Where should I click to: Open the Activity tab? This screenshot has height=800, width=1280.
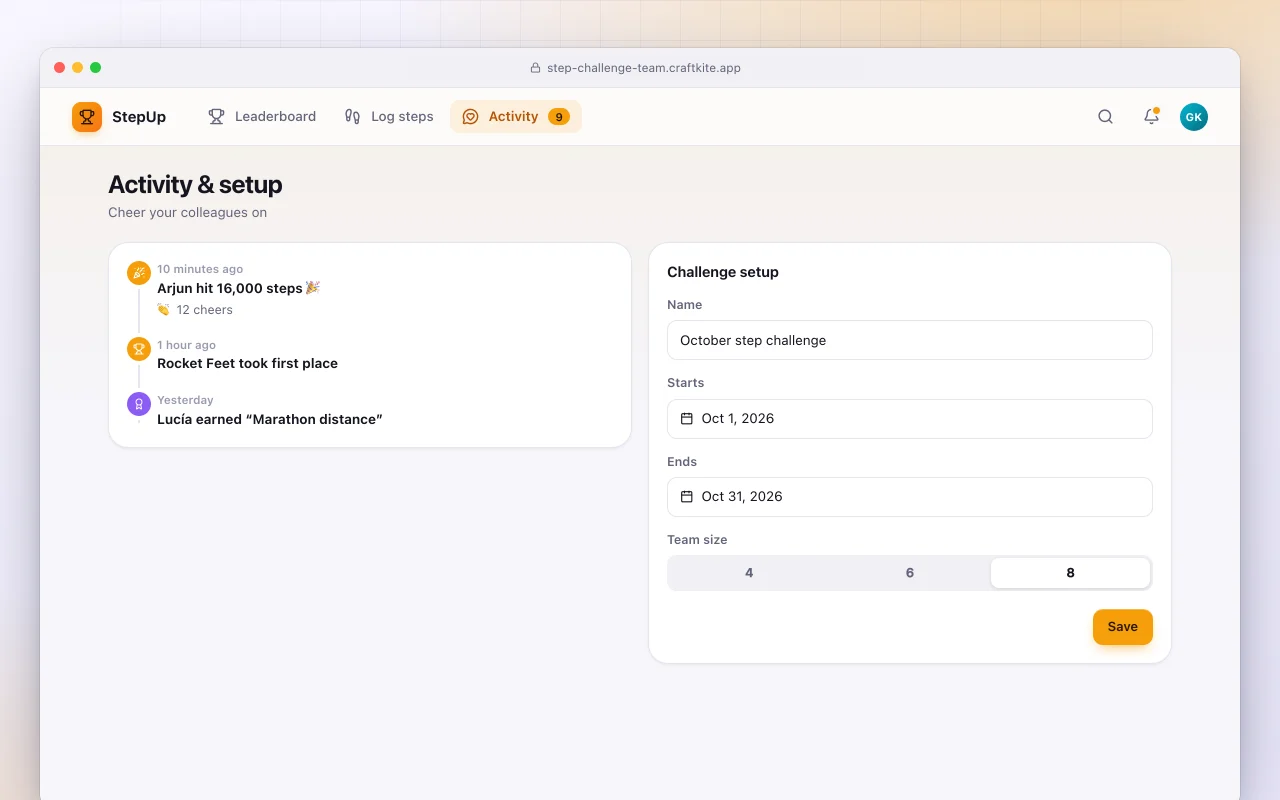516,117
